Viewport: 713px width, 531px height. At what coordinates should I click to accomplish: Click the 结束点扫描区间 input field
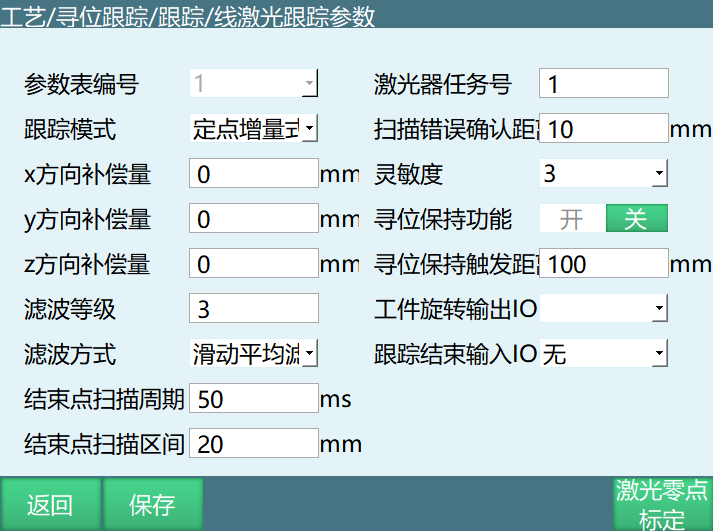click(x=253, y=444)
